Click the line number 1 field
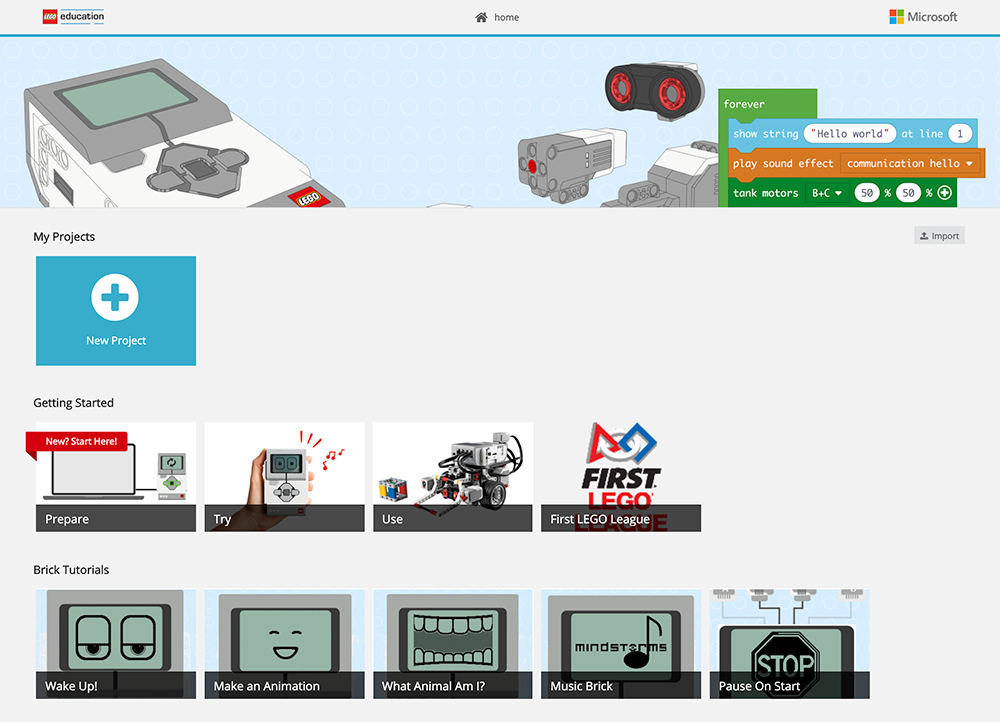This screenshot has height=722, width=1000. pos(960,134)
